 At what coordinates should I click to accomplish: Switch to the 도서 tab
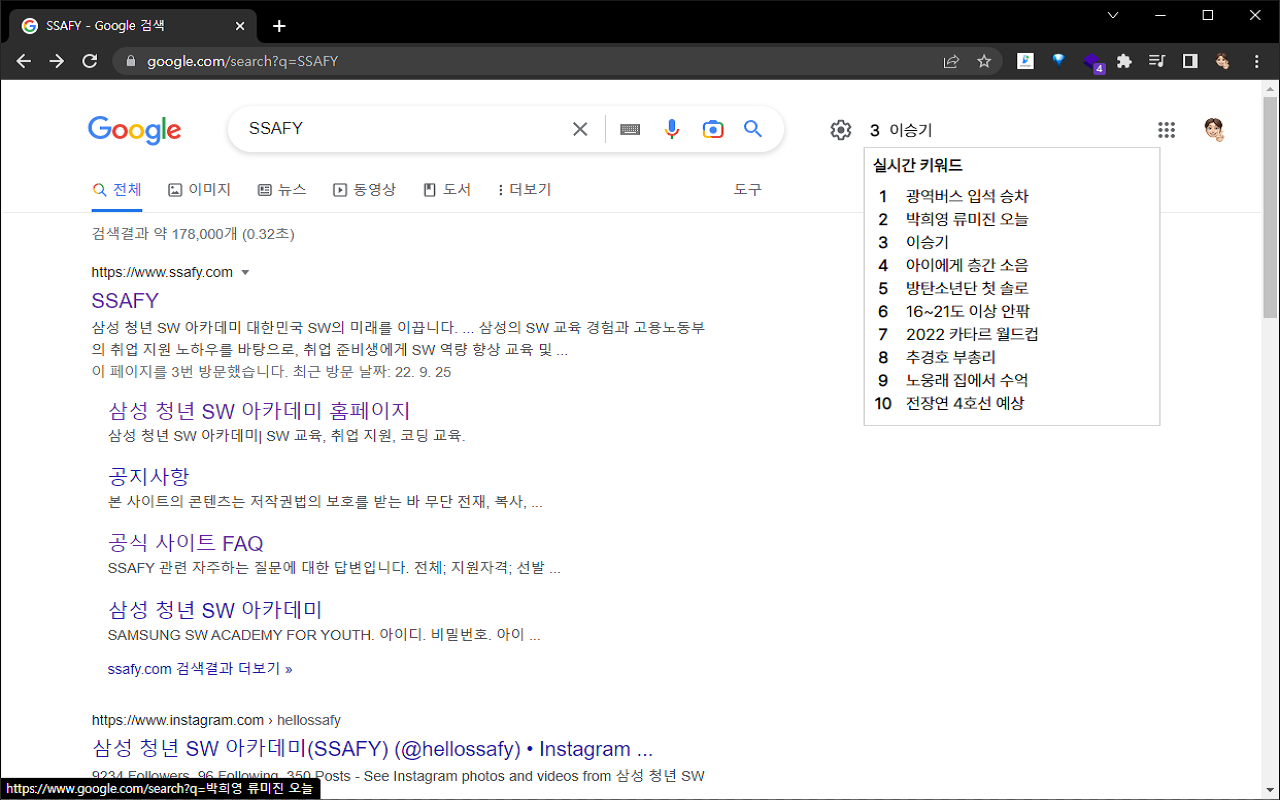[447, 190]
